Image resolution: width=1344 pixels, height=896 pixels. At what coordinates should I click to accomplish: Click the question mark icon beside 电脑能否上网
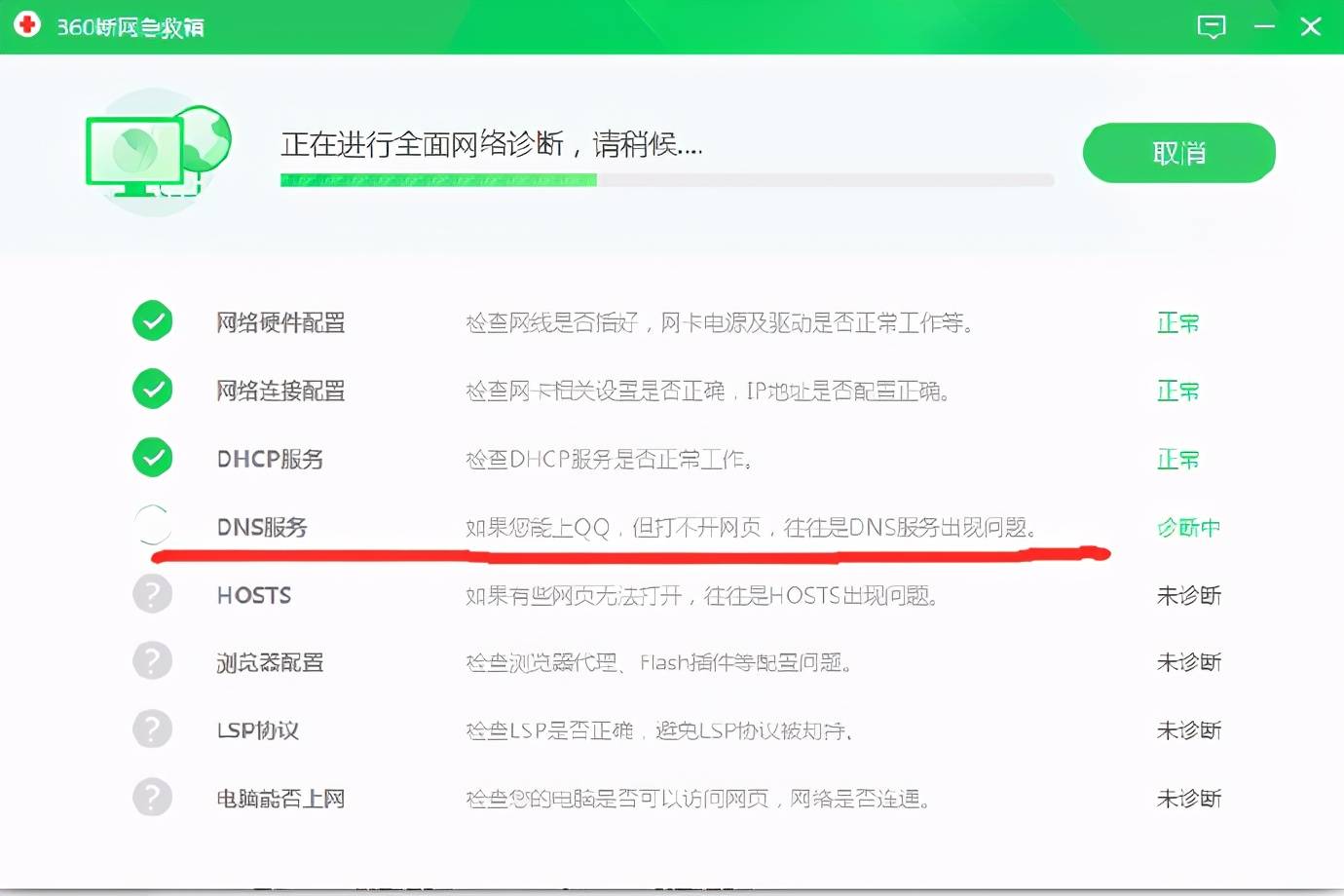click(x=152, y=797)
